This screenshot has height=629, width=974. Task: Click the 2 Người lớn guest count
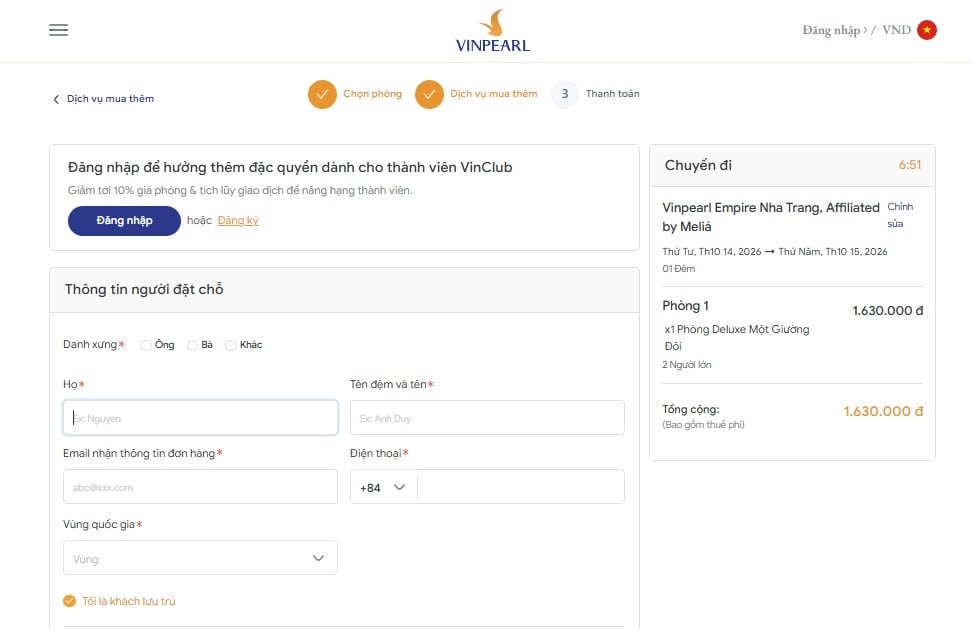pos(686,364)
